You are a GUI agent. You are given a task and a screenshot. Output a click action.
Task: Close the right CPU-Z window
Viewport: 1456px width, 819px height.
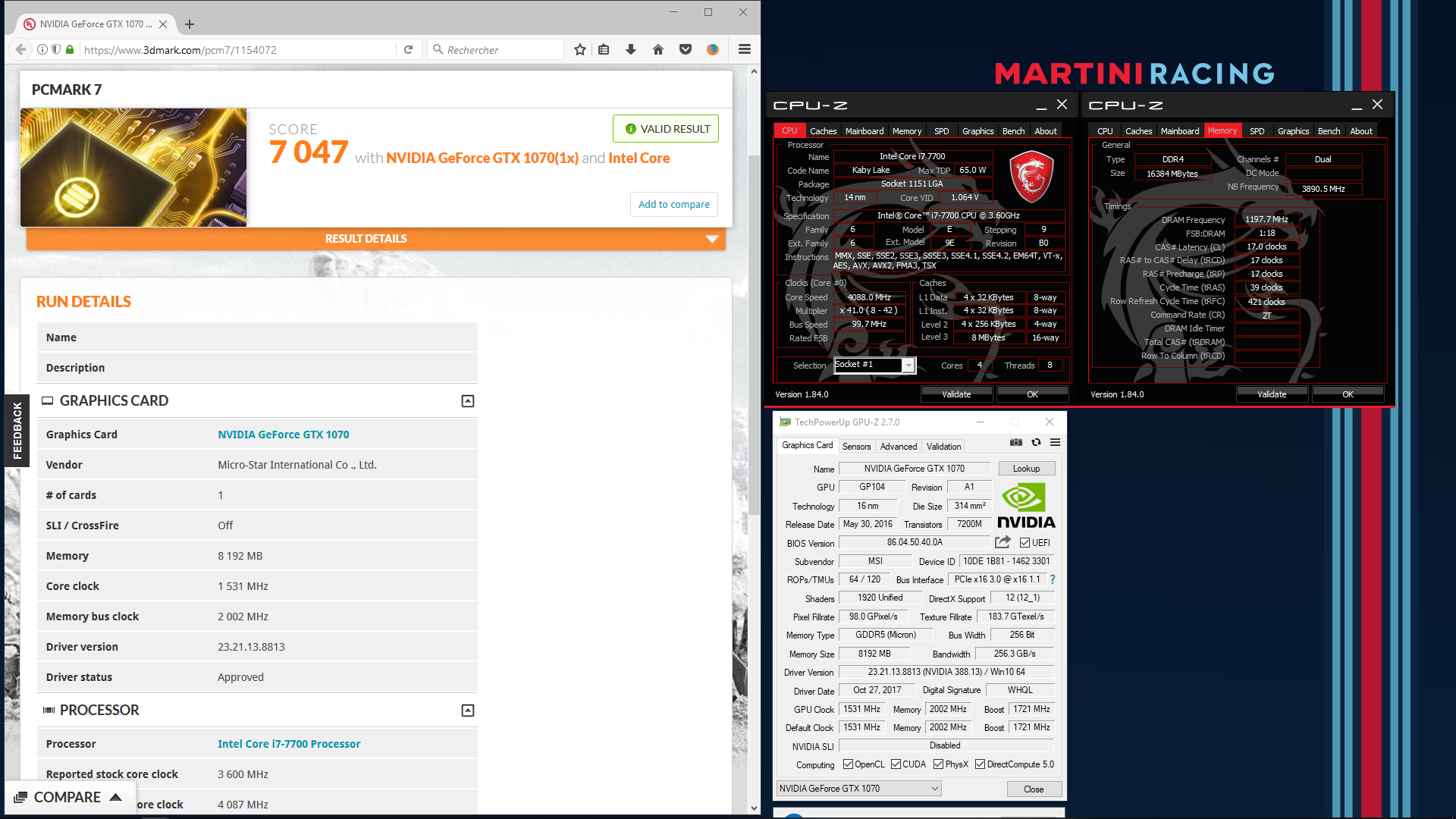(1377, 105)
